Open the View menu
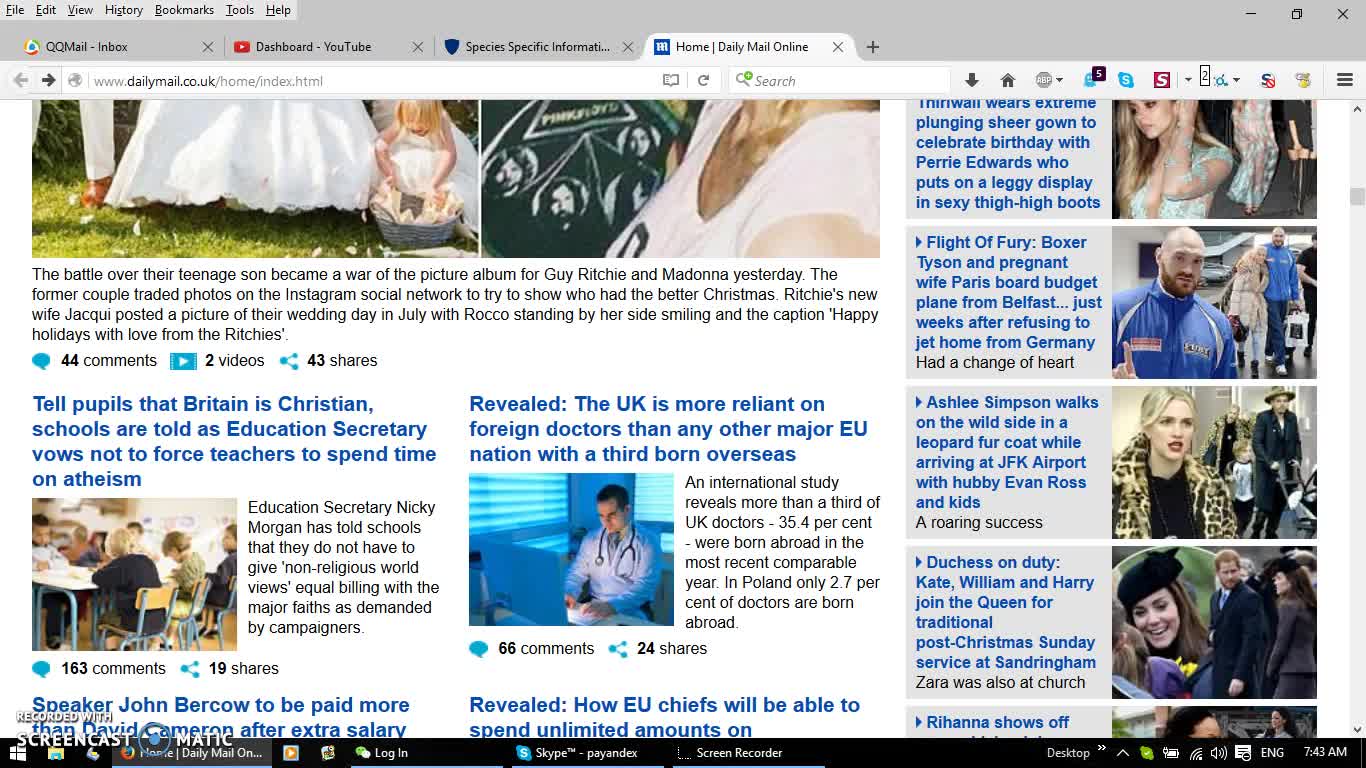The width and height of the screenshot is (1366, 768). [x=80, y=10]
